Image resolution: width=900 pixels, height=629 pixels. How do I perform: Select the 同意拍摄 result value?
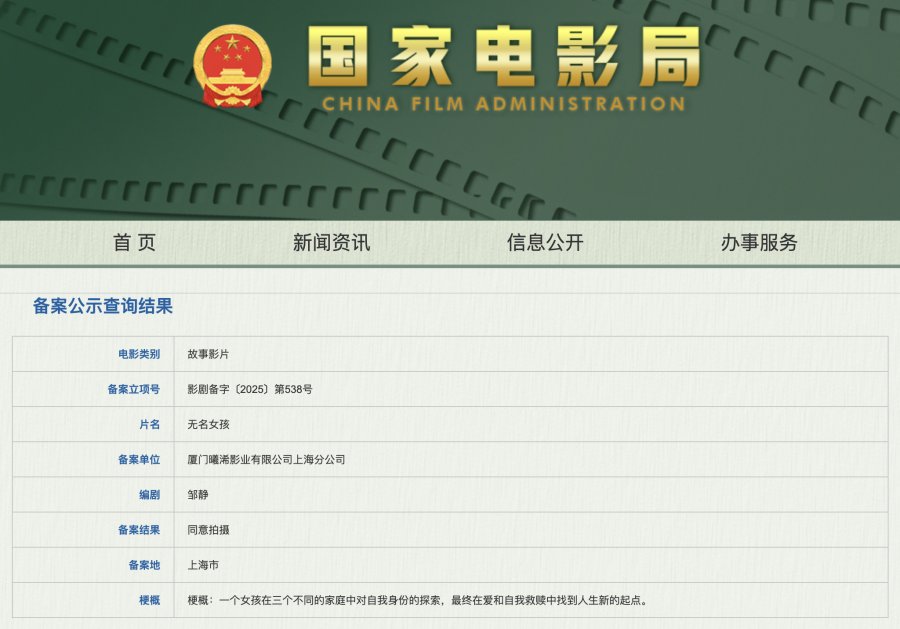[208, 530]
